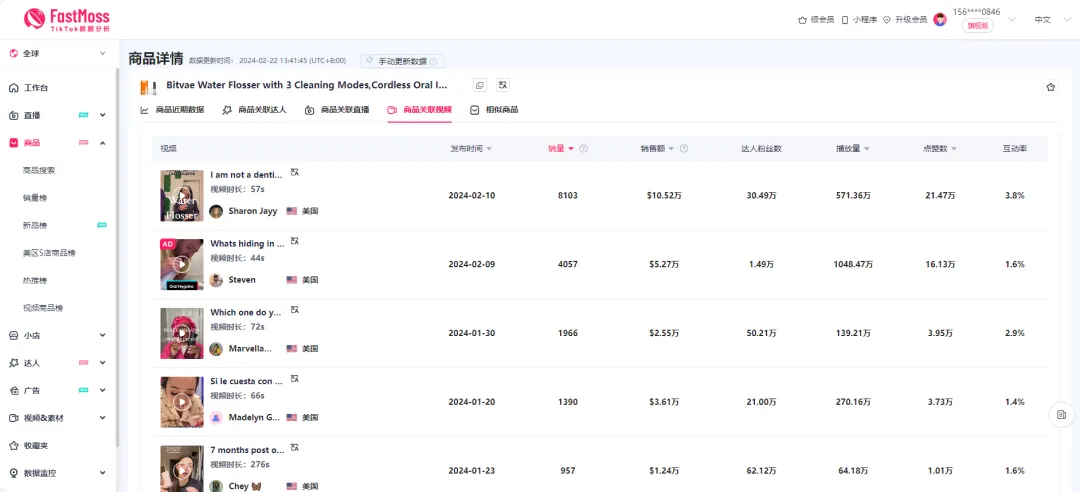Click the help icon next to 销量 column
Viewport: 1080px width, 492px height.
(583, 149)
